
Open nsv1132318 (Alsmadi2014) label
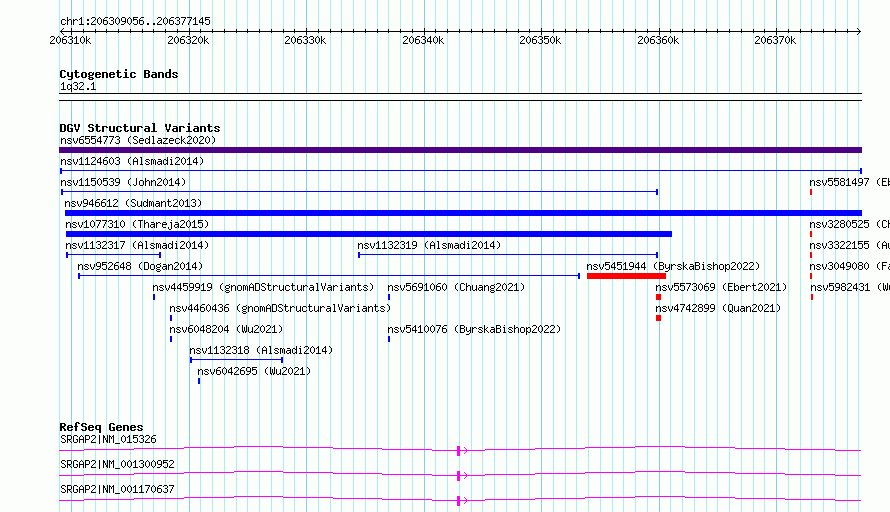pos(261,350)
